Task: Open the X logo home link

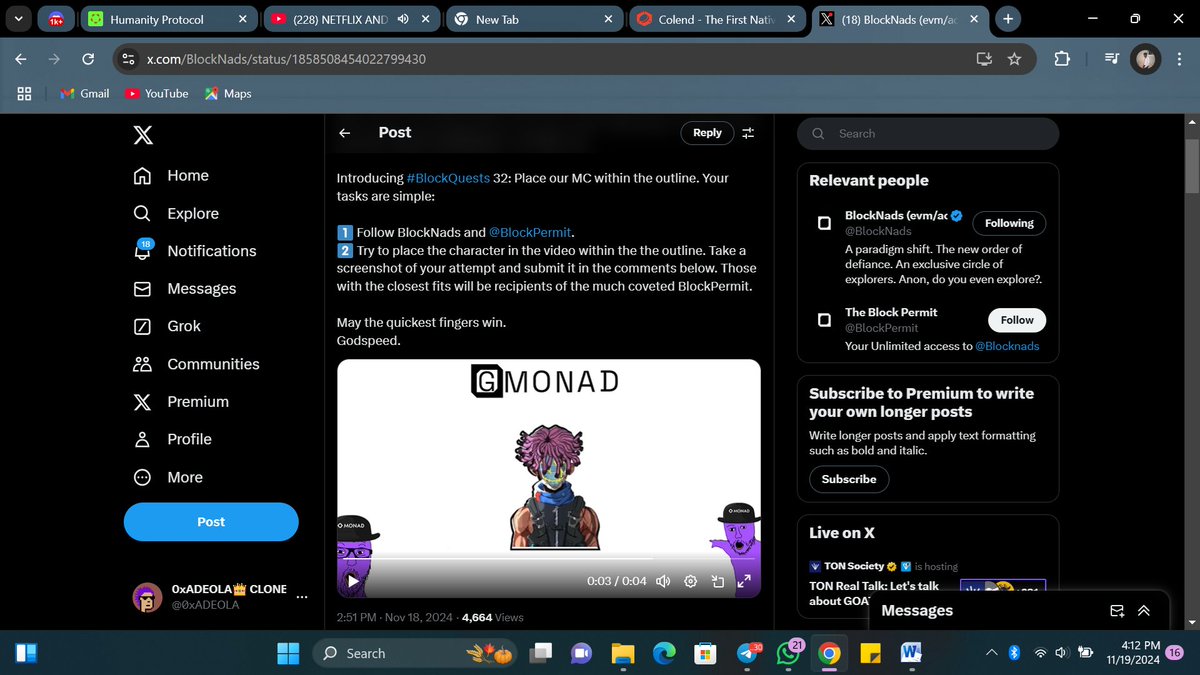Action: click(x=143, y=134)
